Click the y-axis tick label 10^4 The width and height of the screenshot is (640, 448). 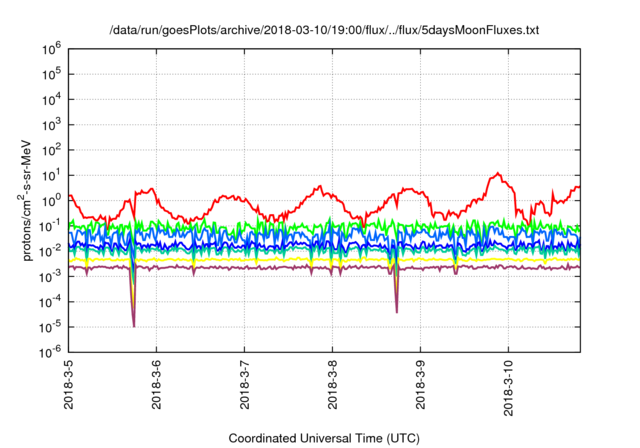(51, 100)
